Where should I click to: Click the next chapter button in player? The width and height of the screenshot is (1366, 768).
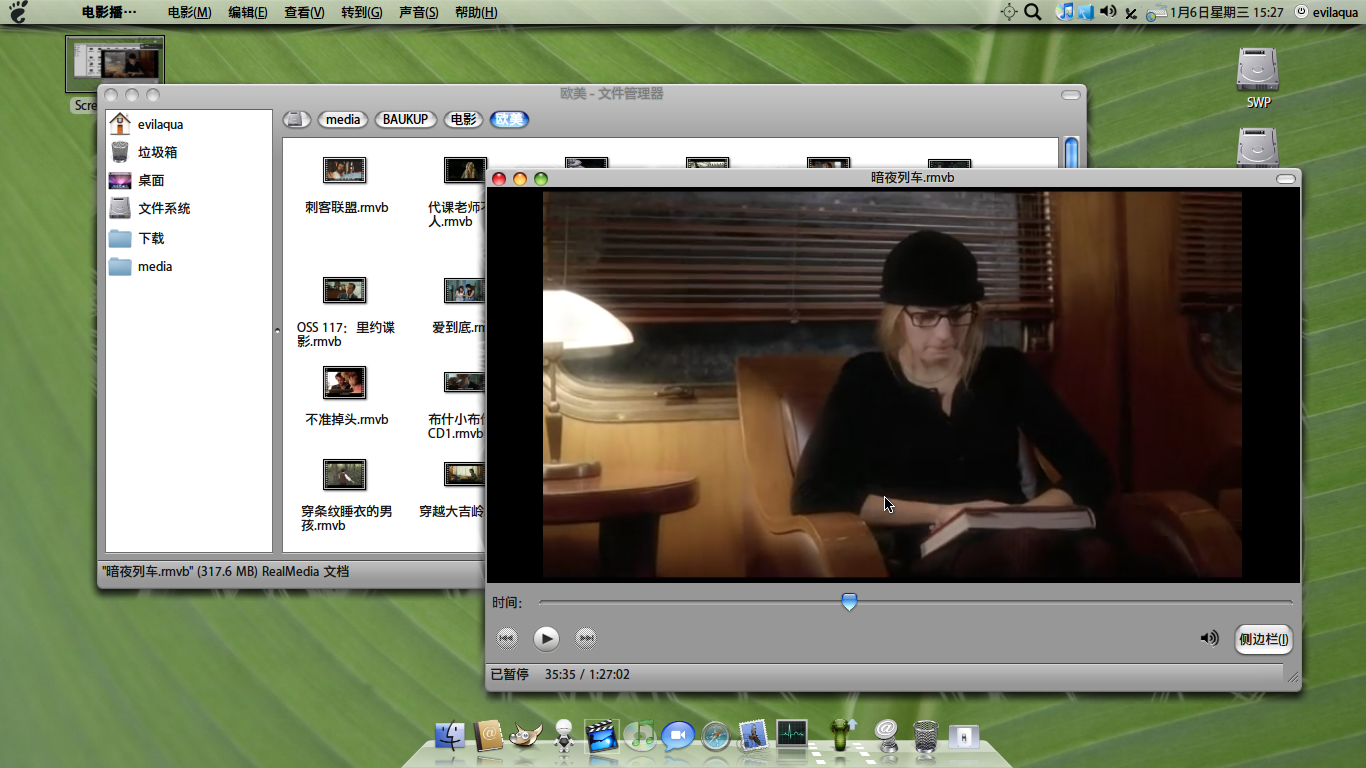[586, 638]
